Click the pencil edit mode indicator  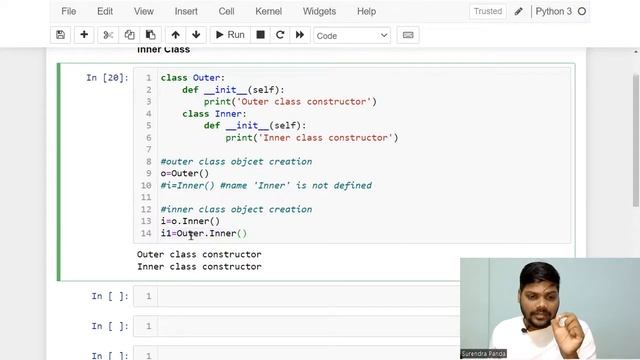coord(518,11)
